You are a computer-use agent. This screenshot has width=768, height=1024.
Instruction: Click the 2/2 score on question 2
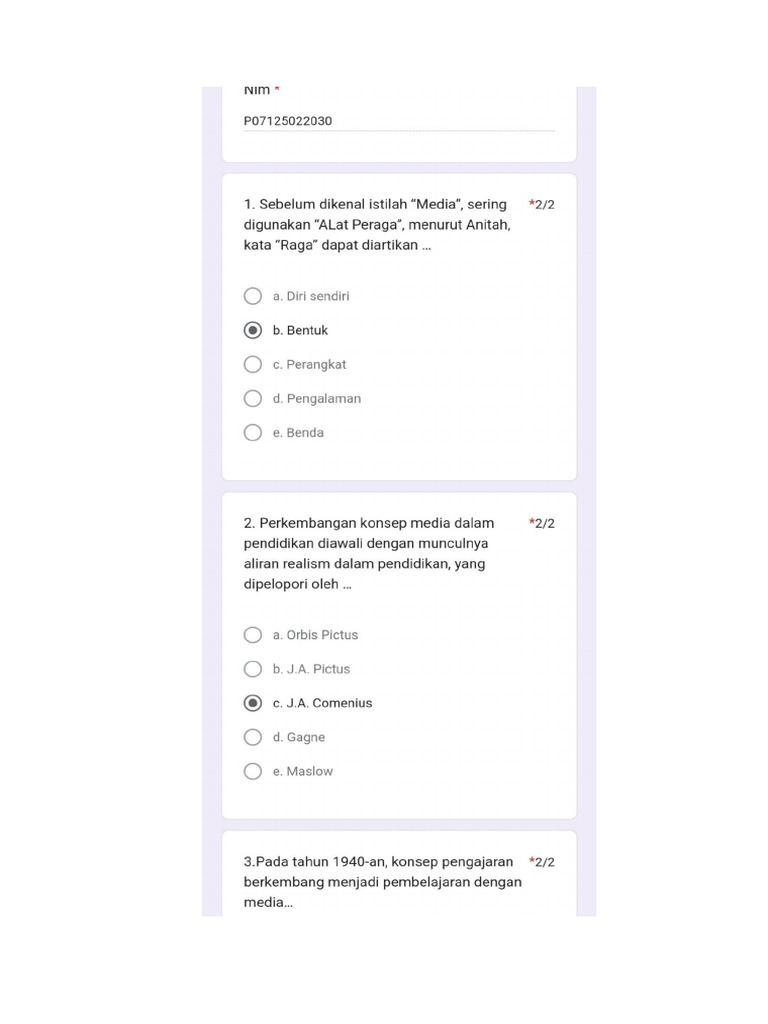click(x=542, y=523)
